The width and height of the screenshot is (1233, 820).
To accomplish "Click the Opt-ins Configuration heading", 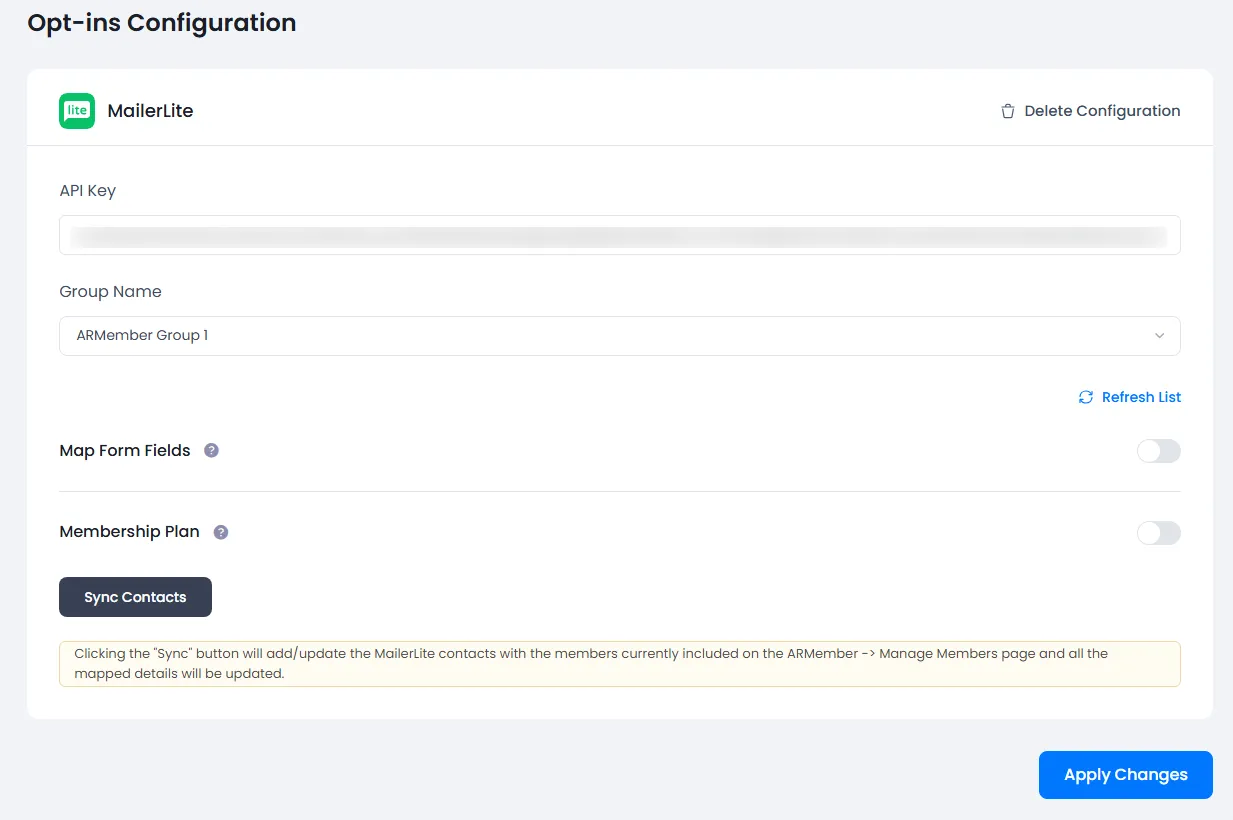I will click(161, 22).
